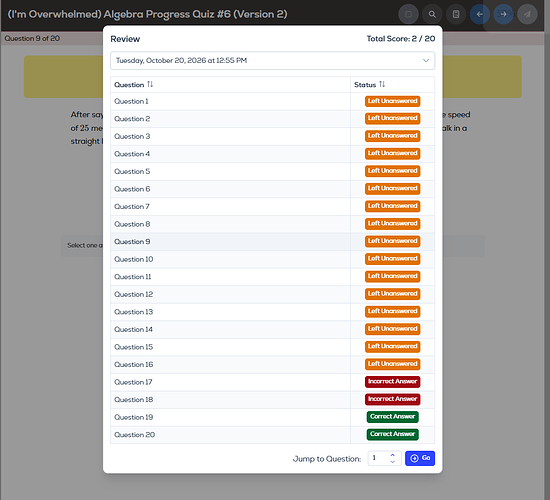The image size is (550, 500).
Task: Select the Question 5 row
Action: pyautogui.click(x=273, y=172)
